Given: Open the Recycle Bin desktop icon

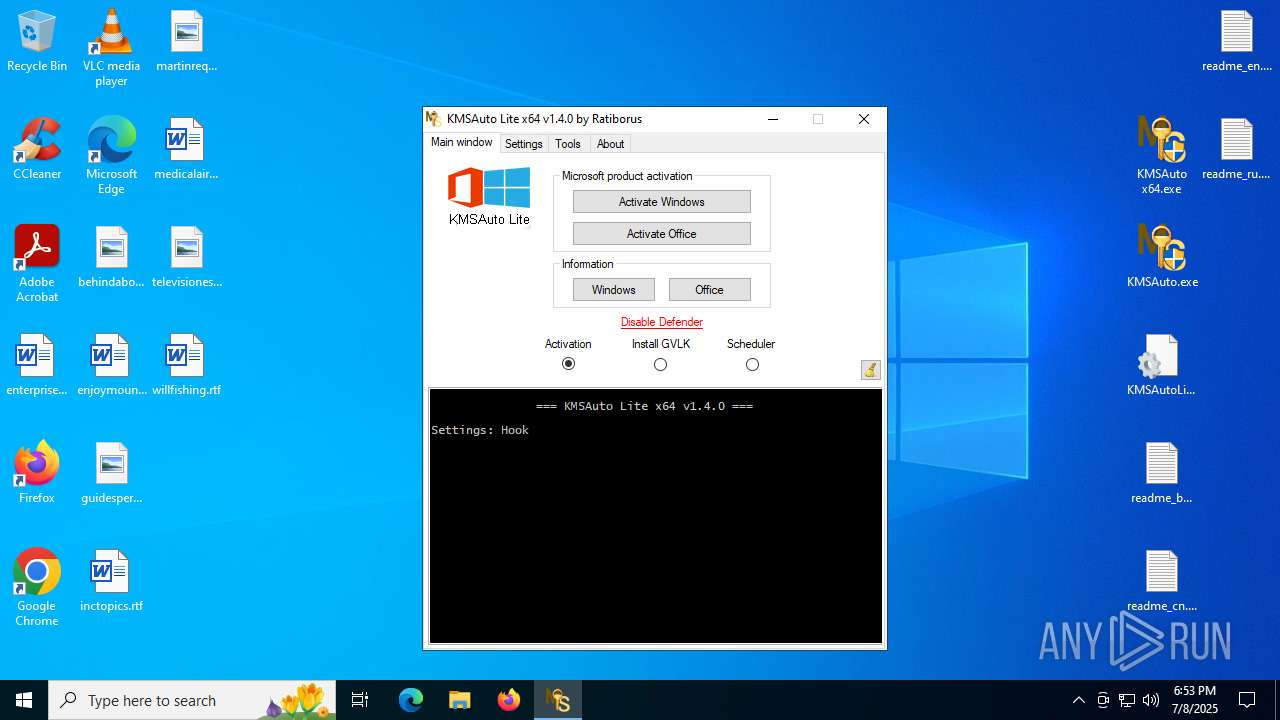Looking at the screenshot, I should point(37,42).
